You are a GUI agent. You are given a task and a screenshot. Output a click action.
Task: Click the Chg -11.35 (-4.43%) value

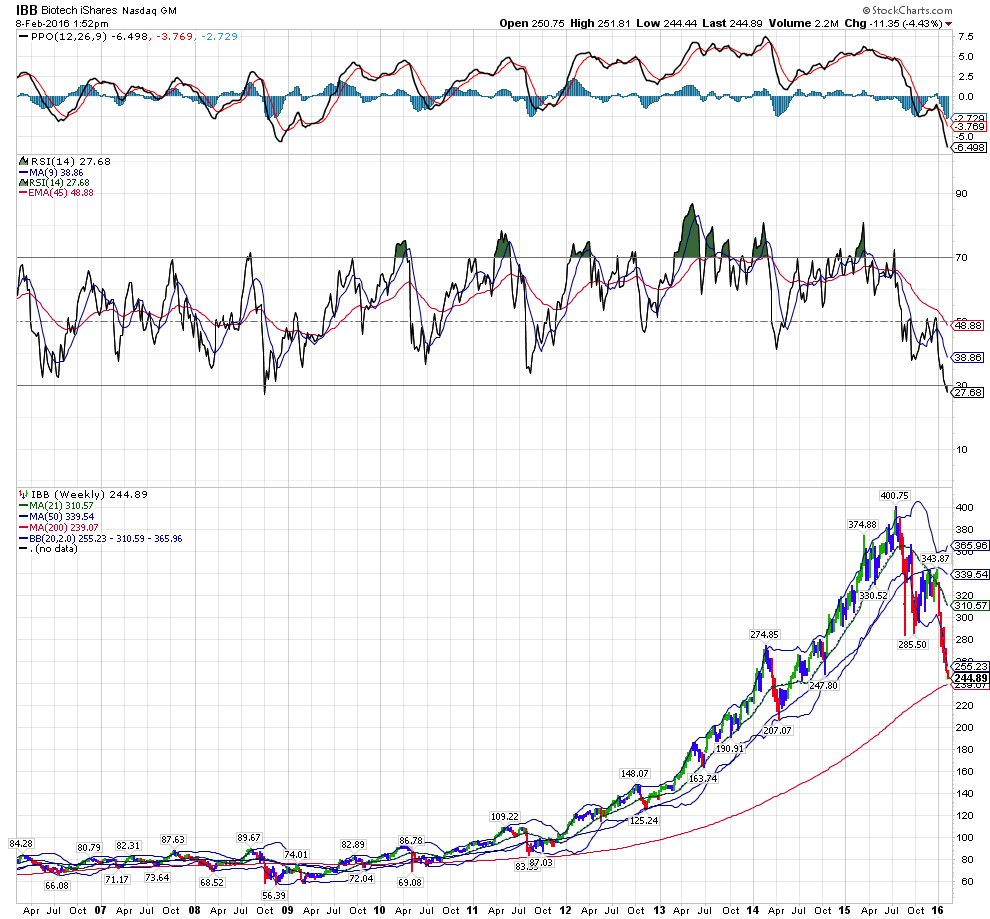pyautogui.click(x=893, y=23)
